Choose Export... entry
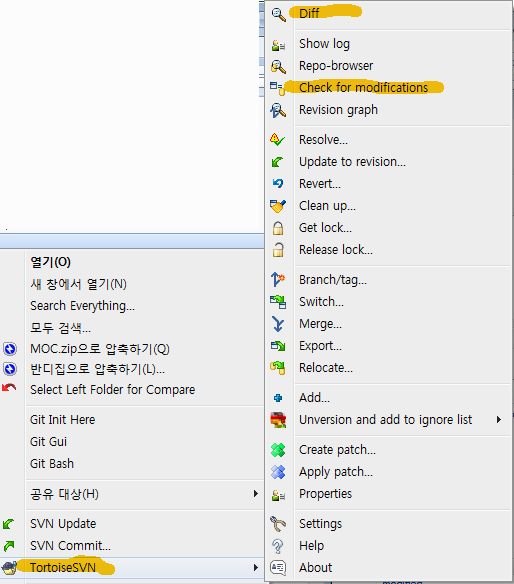 [x=320, y=346]
